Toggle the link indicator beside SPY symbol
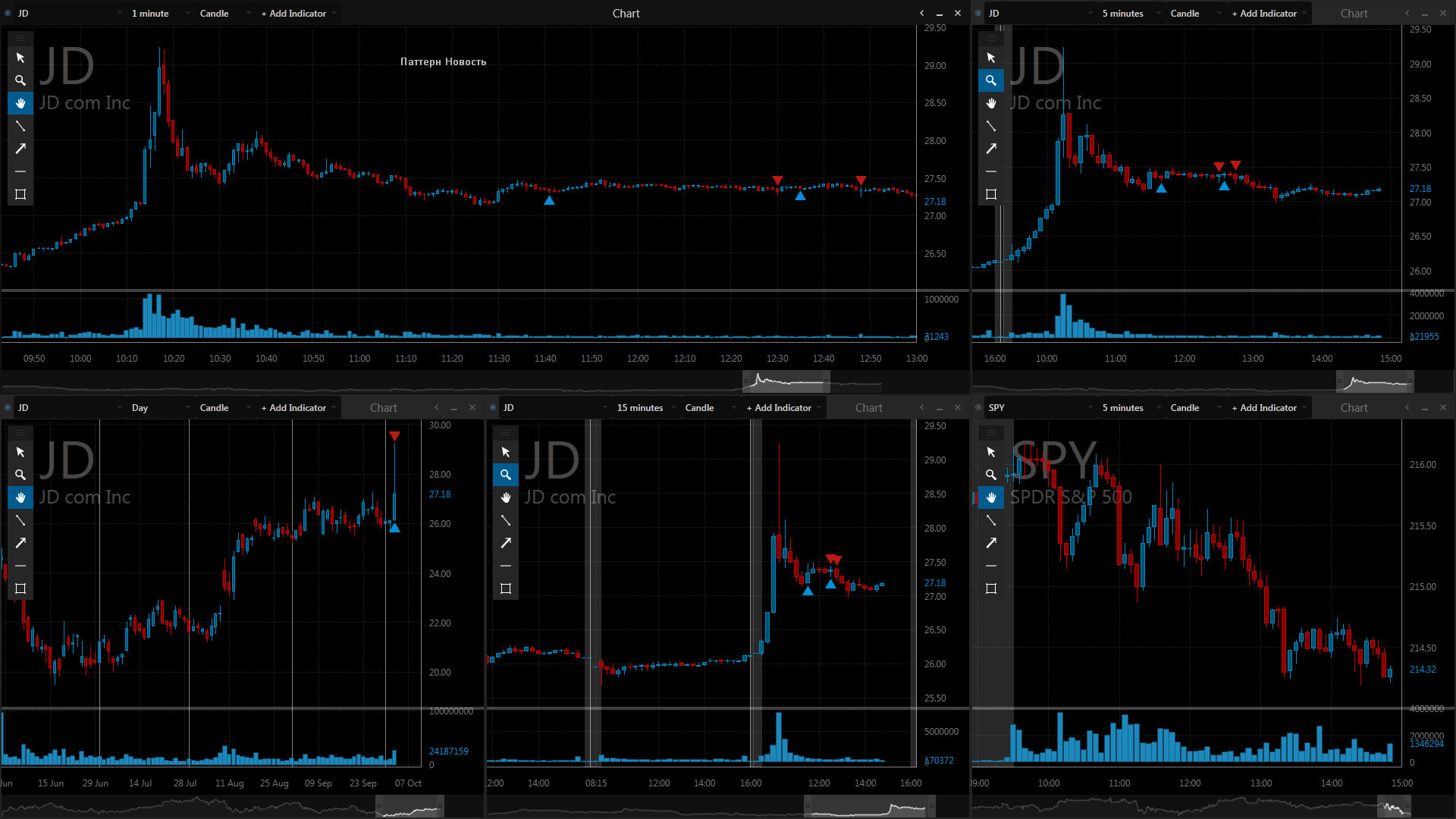 (978, 408)
